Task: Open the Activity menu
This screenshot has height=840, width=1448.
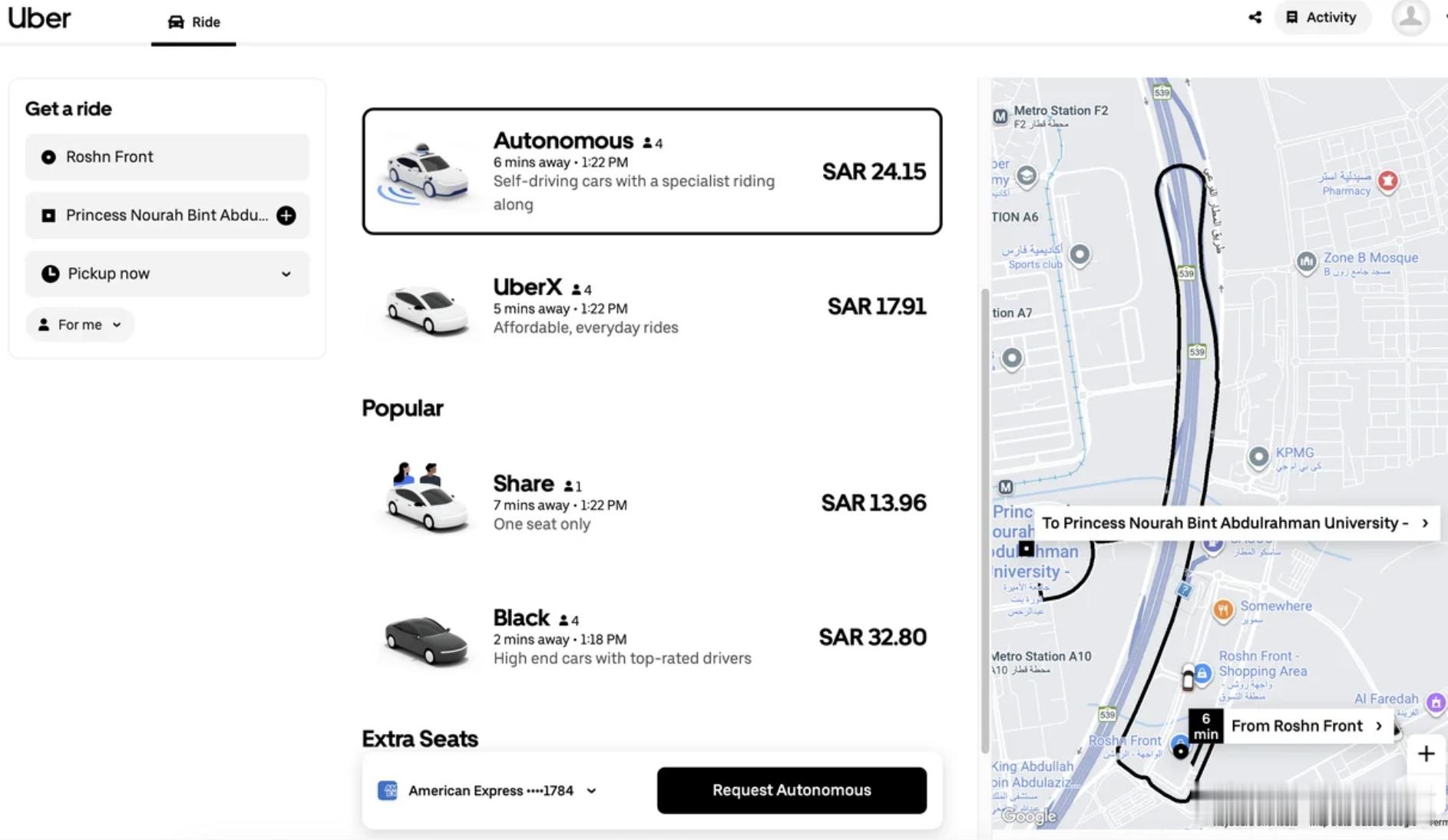Action: [x=1323, y=17]
